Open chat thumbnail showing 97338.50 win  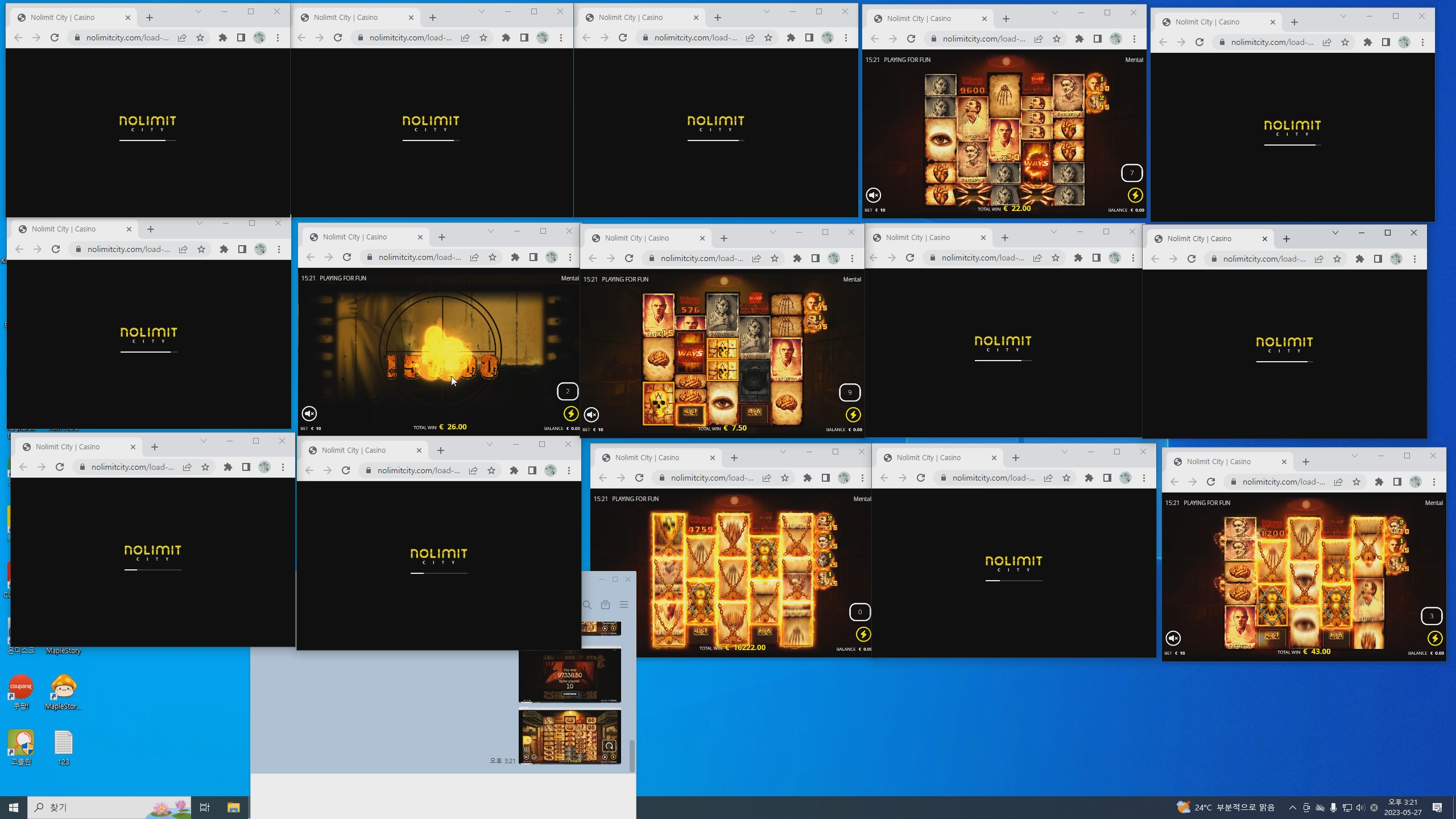click(569, 676)
